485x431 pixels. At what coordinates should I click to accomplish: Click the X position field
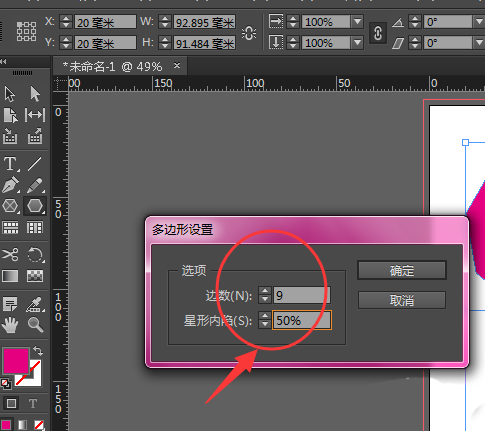click(105, 22)
